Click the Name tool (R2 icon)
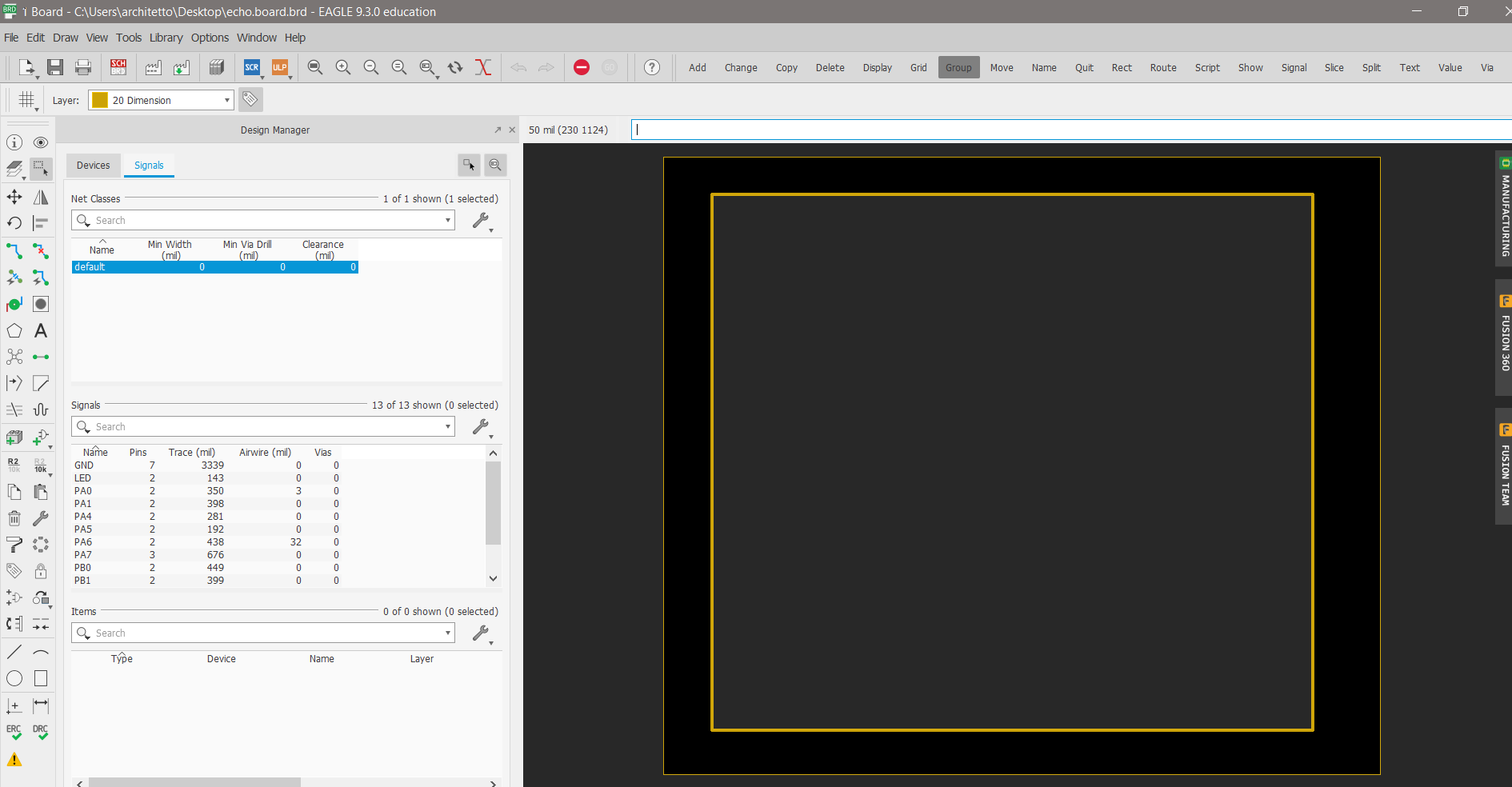The image size is (1512, 787). tap(14, 465)
